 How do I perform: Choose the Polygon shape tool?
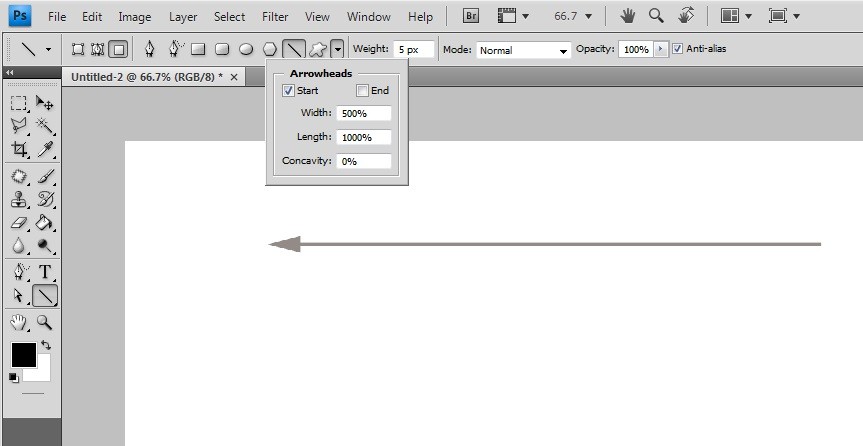click(270, 50)
